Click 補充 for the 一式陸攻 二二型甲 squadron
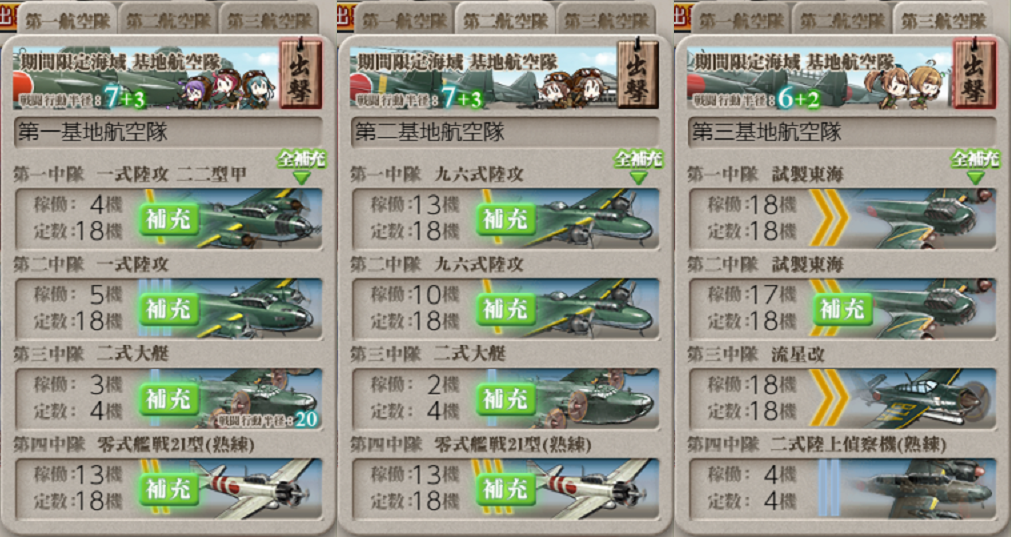 pyautogui.click(x=169, y=219)
